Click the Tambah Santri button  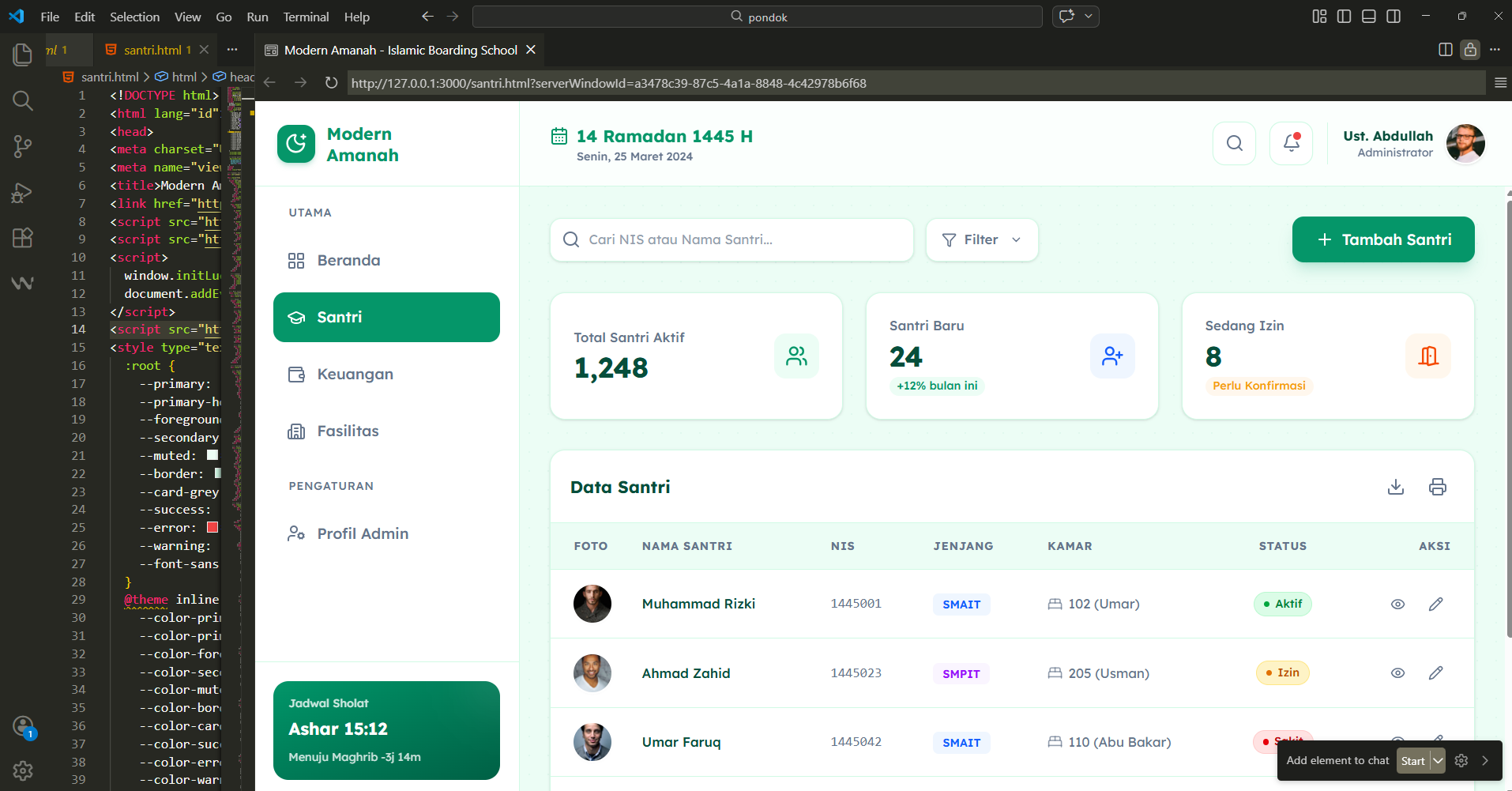pos(1382,239)
